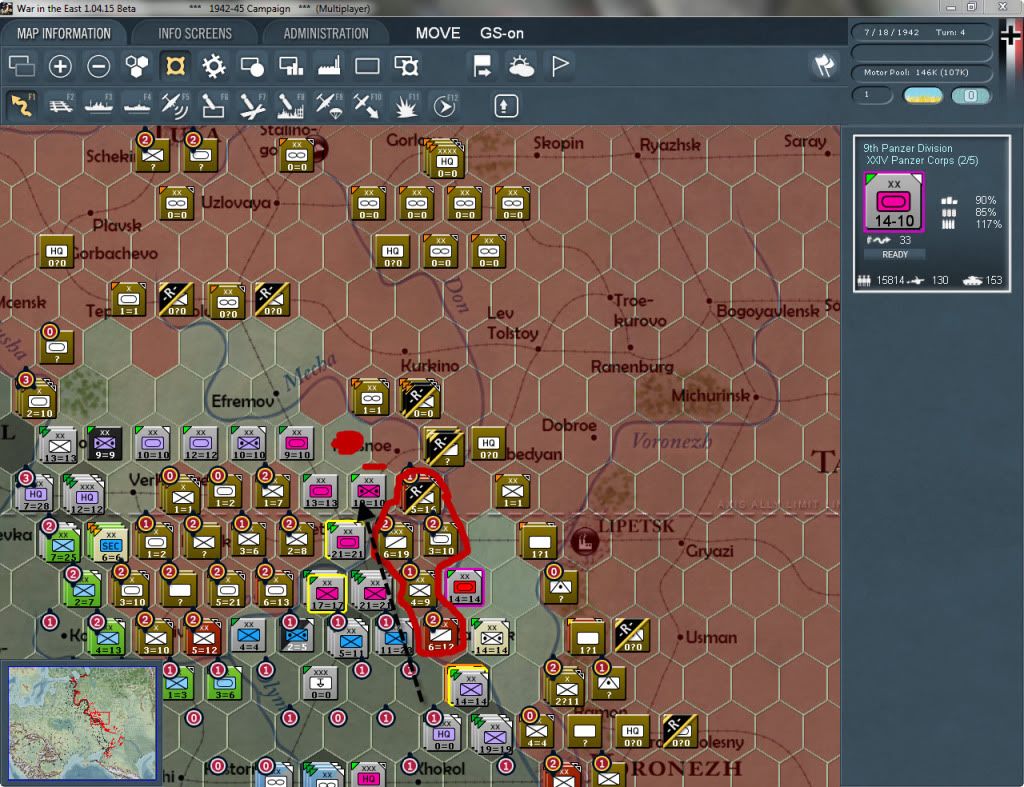The height and width of the screenshot is (787, 1024).
Task: Click the upload arrow box icon
Action: click(x=506, y=106)
